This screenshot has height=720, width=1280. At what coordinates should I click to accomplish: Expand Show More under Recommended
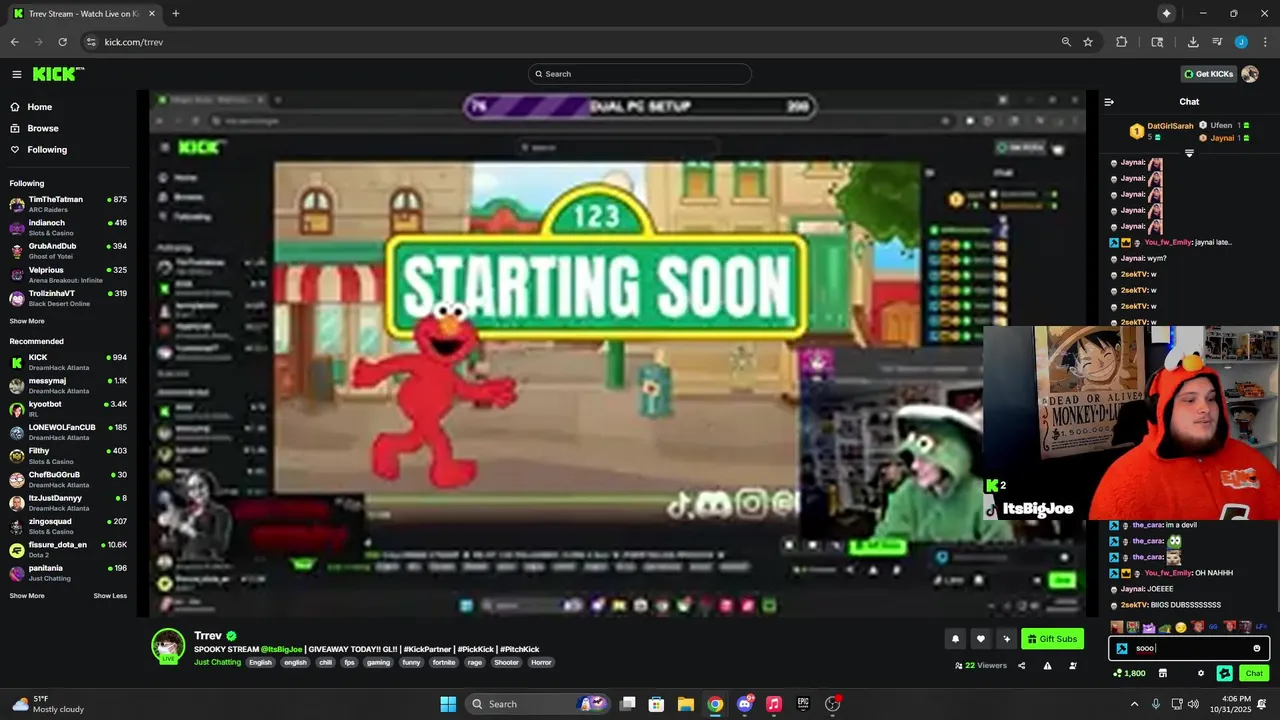click(x=27, y=596)
